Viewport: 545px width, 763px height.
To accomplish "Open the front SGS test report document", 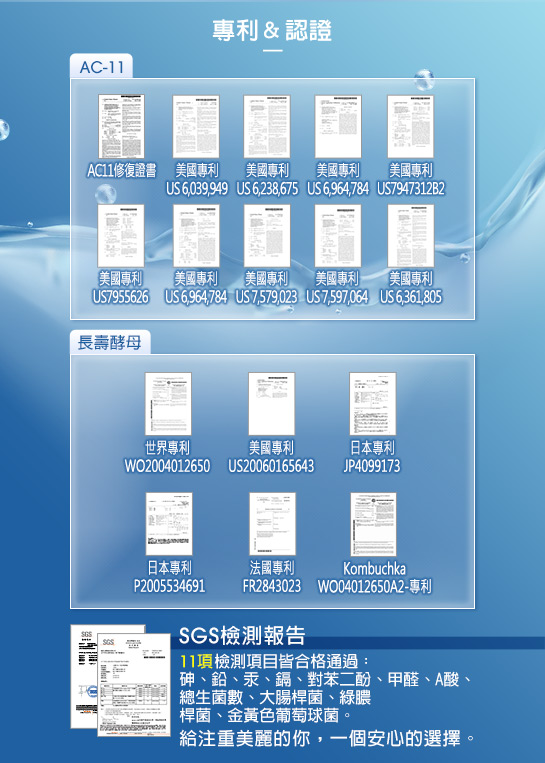I will point(134,684).
